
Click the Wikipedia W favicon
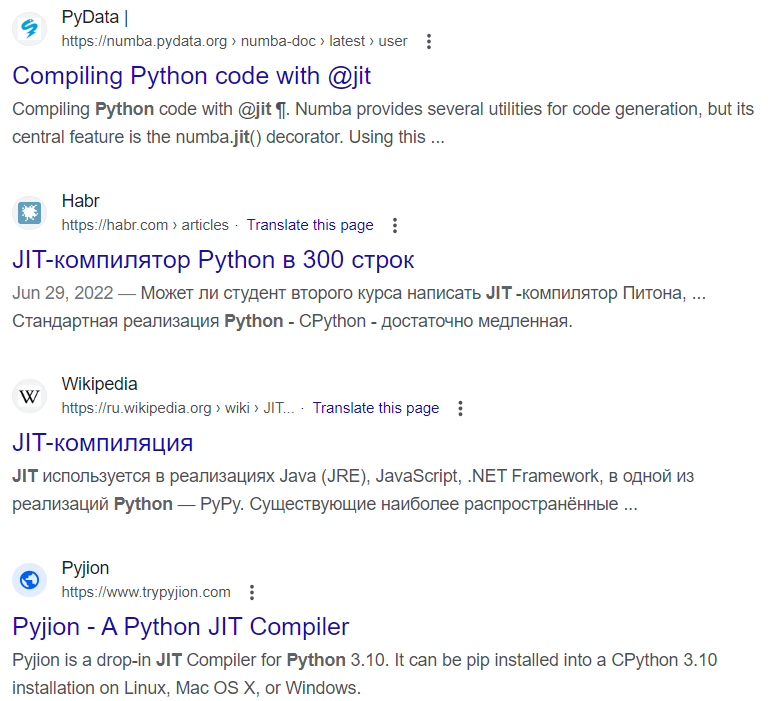[x=30, y=396]
